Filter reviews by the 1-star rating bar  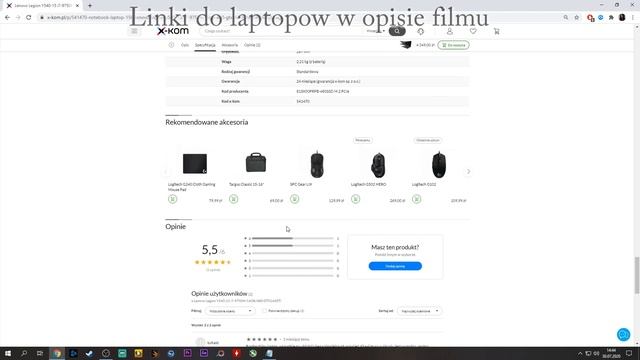[x=292, y=276]
